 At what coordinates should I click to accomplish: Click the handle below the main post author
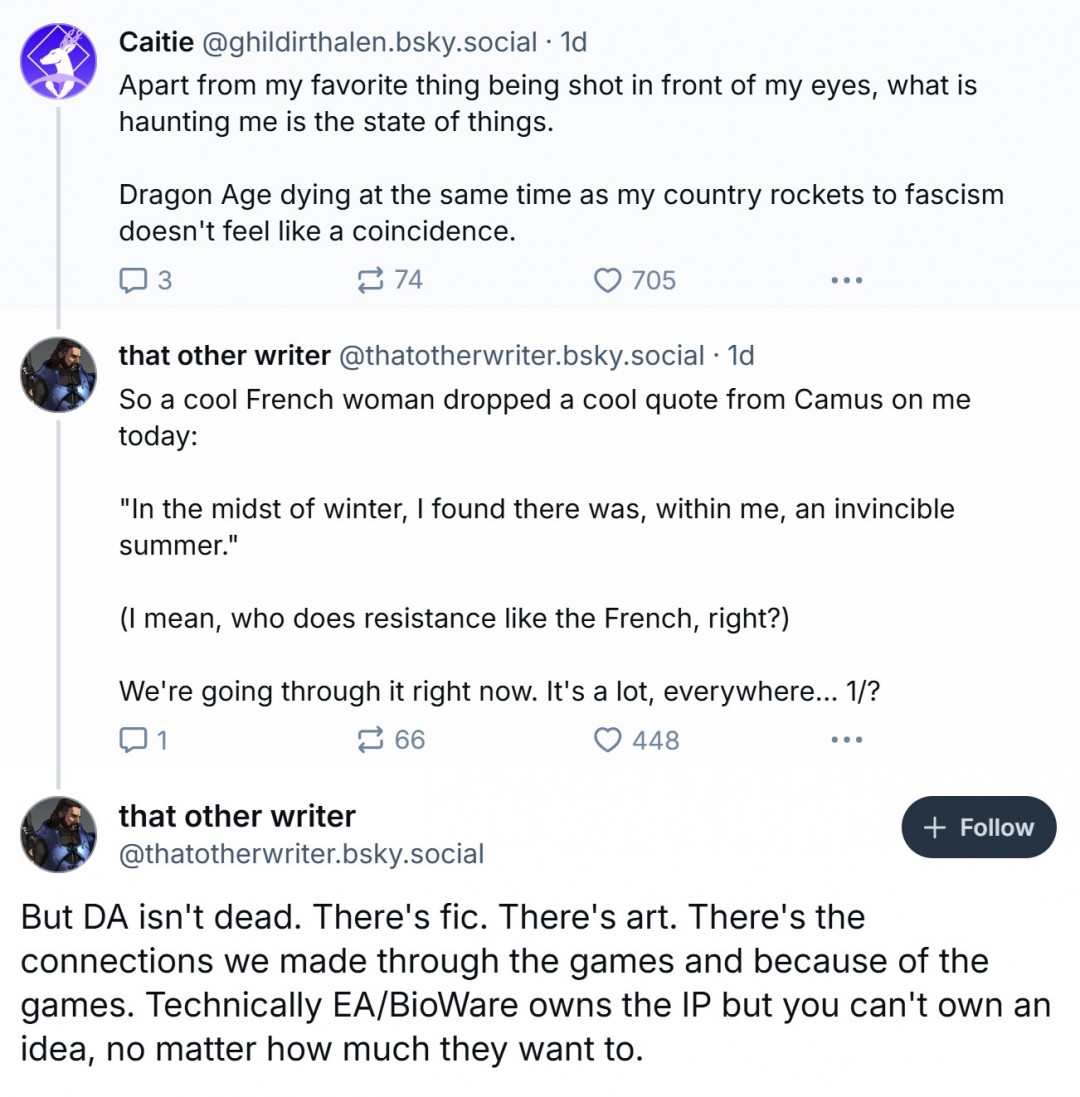pyautogui.click(x=301, y=854)
